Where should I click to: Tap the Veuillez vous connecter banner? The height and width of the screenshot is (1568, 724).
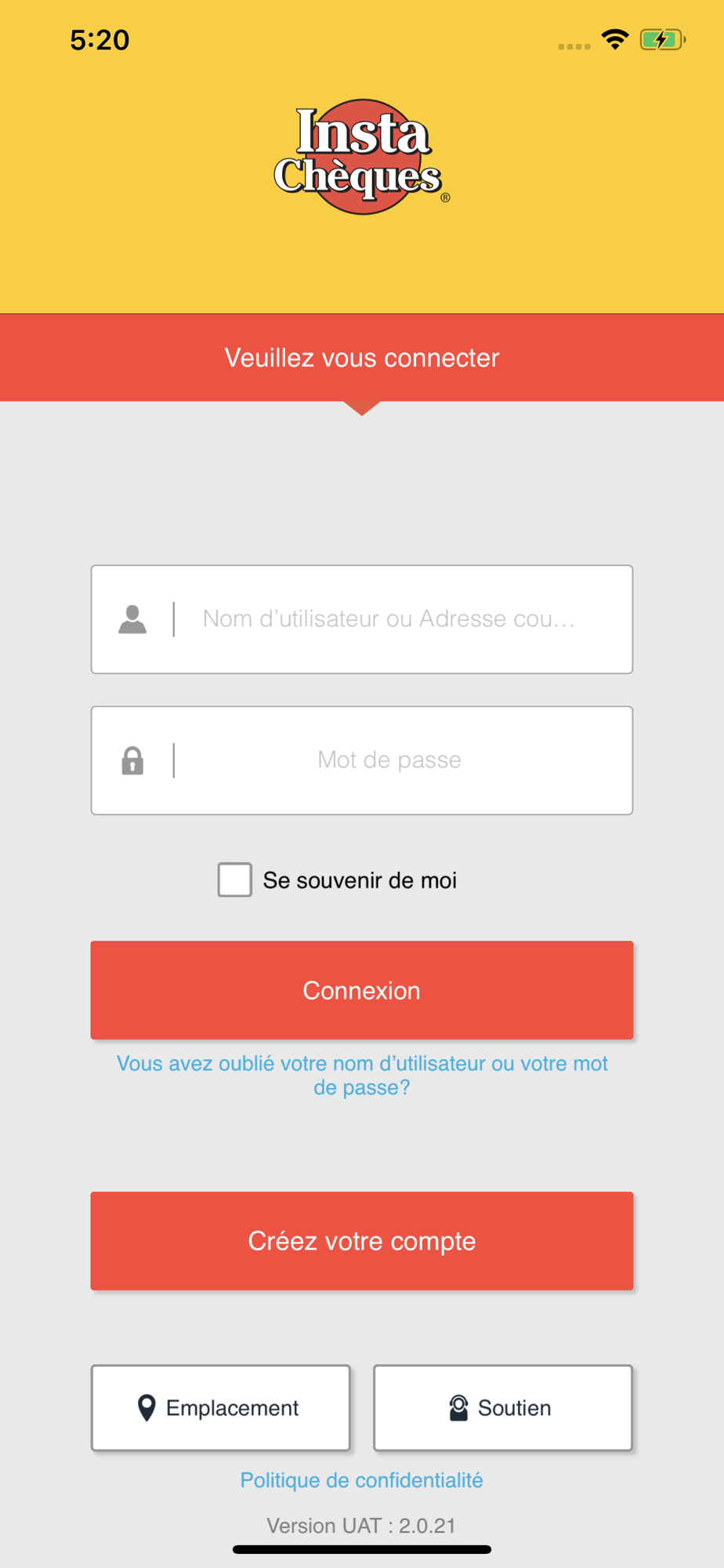coord(362,358)
